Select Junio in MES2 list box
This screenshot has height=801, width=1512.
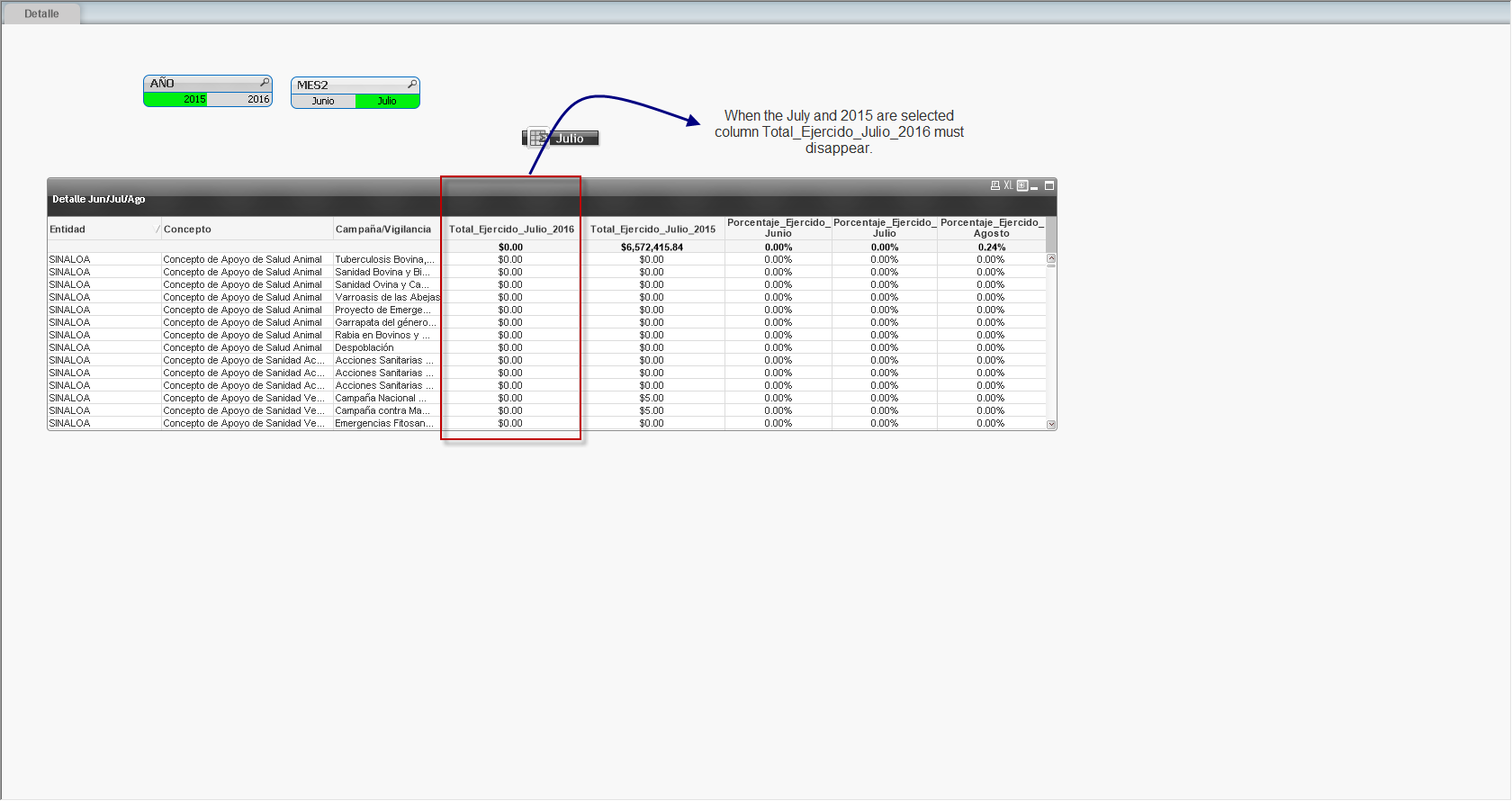tap(323, 101)
